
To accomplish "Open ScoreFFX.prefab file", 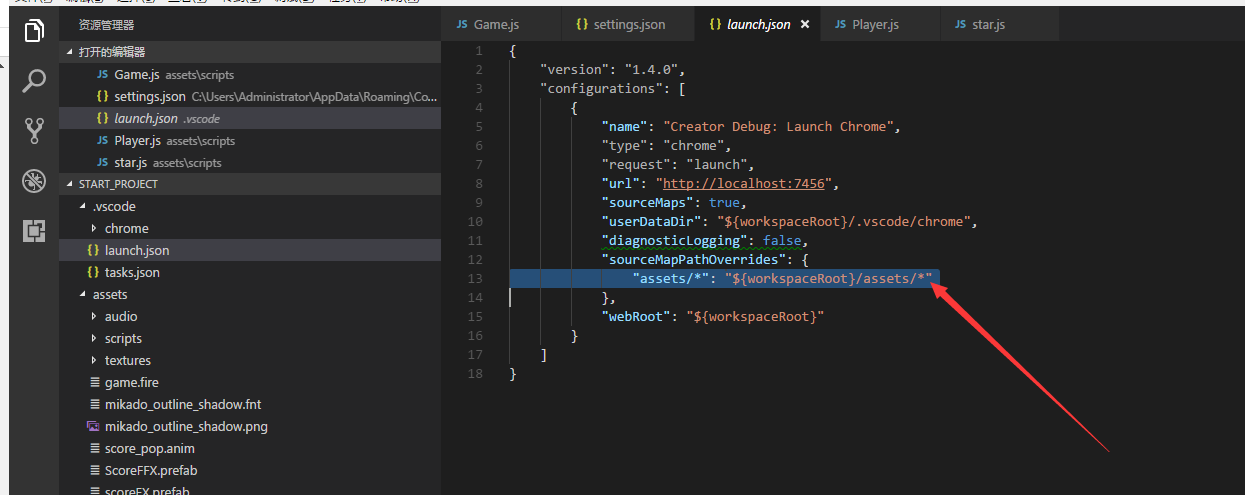I will tap(249, 470).
